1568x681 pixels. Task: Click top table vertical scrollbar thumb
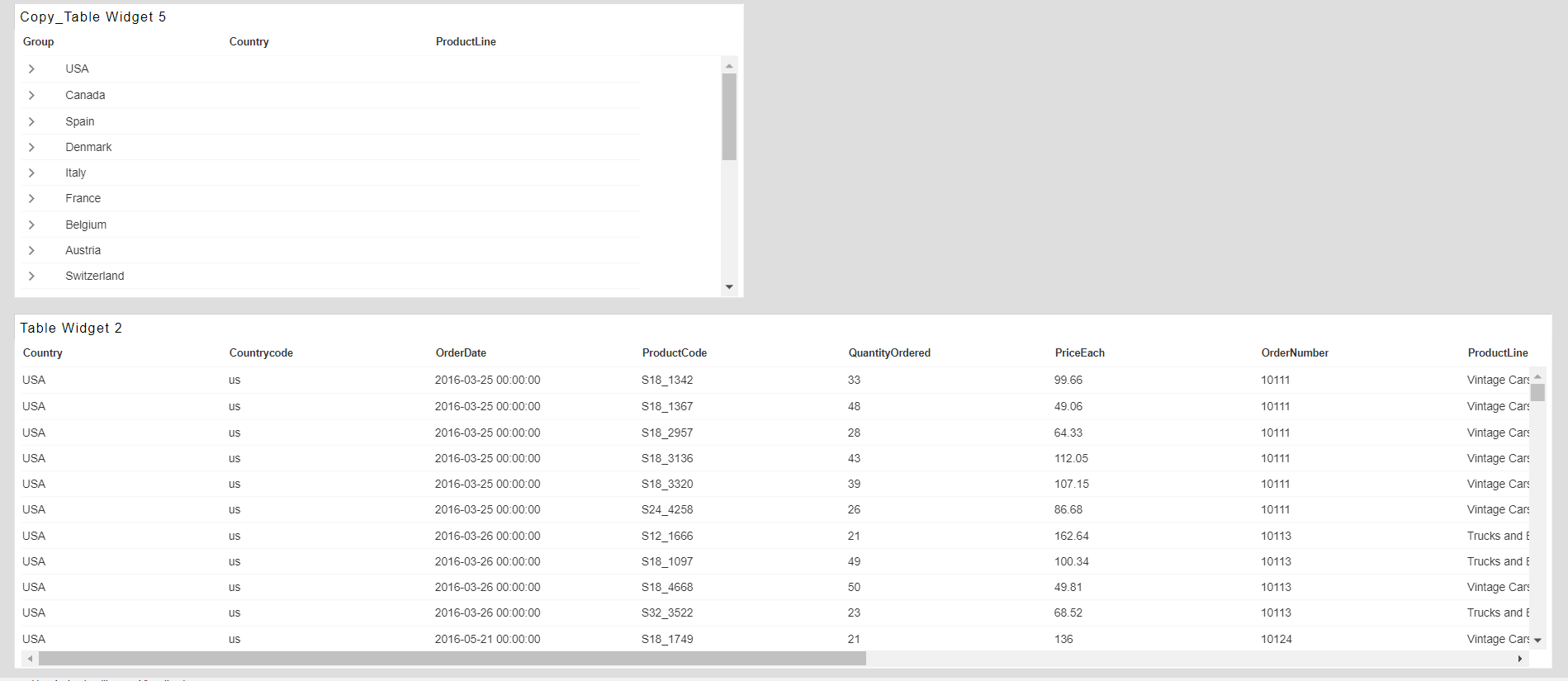click(729, 116)
